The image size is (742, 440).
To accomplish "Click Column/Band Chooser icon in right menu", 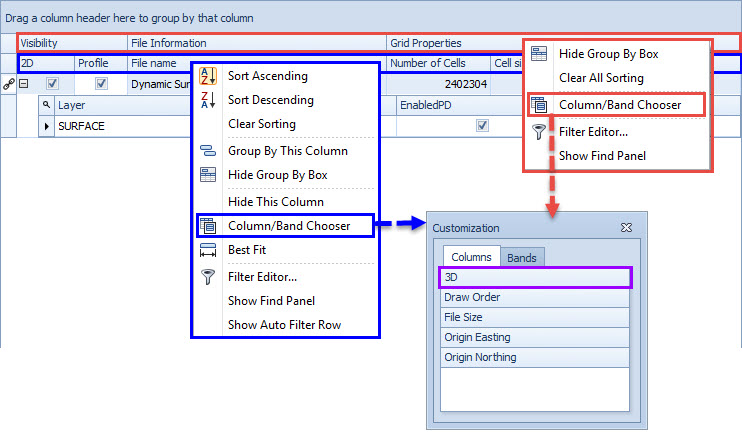I will click(539, 104).
